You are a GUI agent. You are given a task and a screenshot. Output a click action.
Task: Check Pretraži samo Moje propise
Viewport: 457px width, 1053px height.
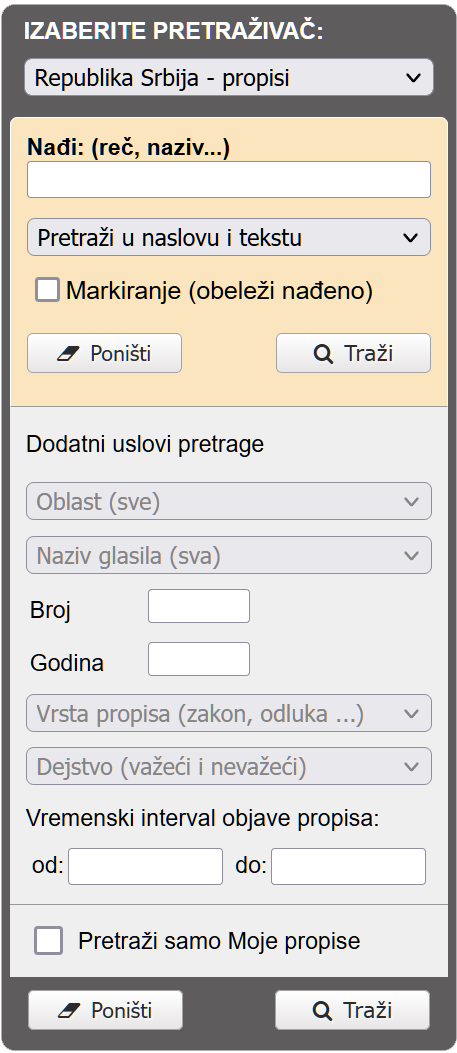48,940
